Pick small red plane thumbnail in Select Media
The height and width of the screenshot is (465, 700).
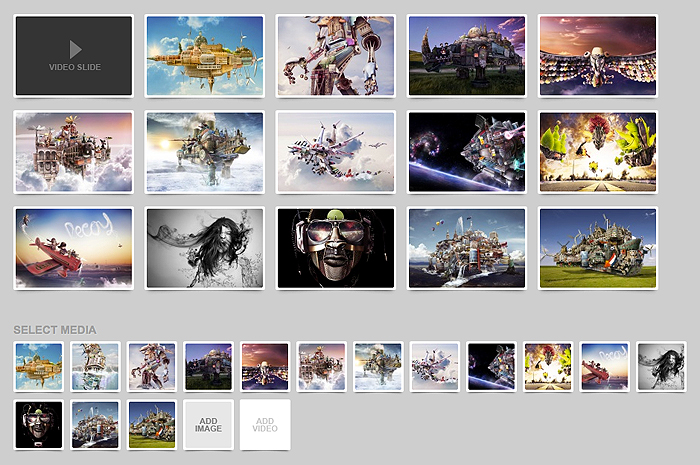point(605,367)
